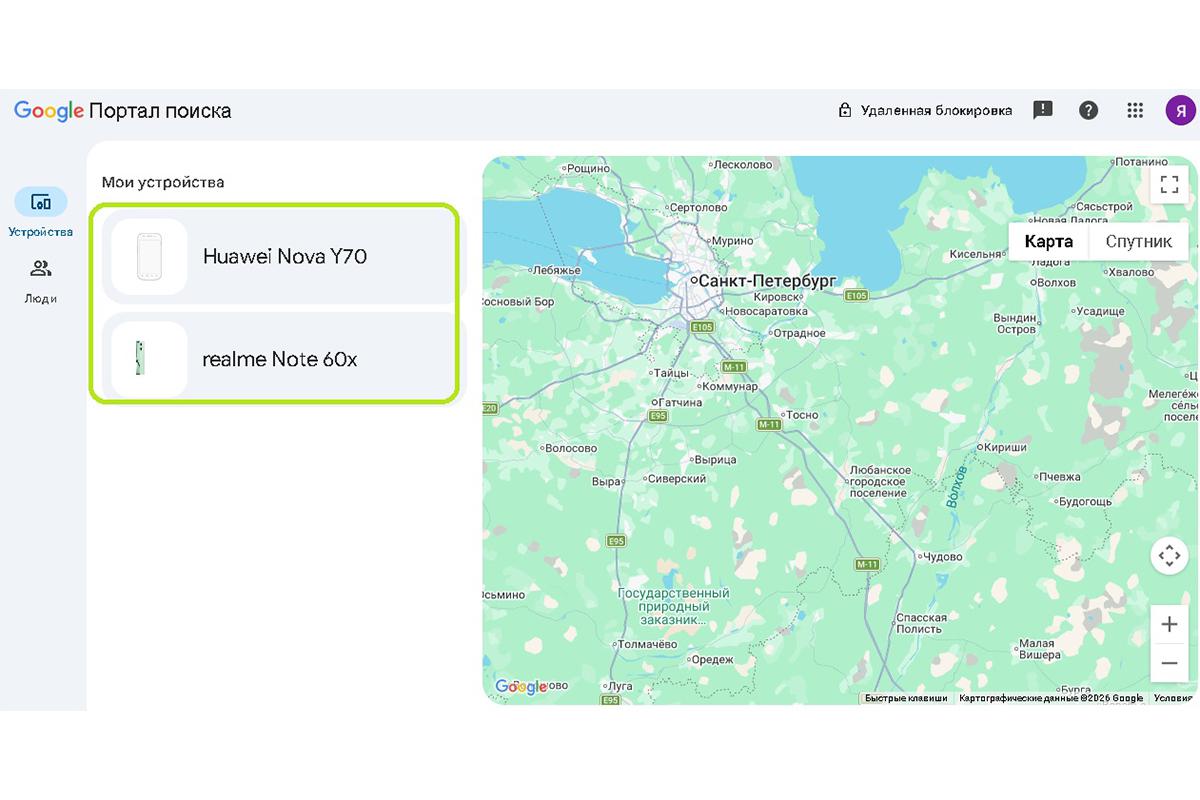Click the Huawei Nova Y70 phone thumbnail

[149, 257]
